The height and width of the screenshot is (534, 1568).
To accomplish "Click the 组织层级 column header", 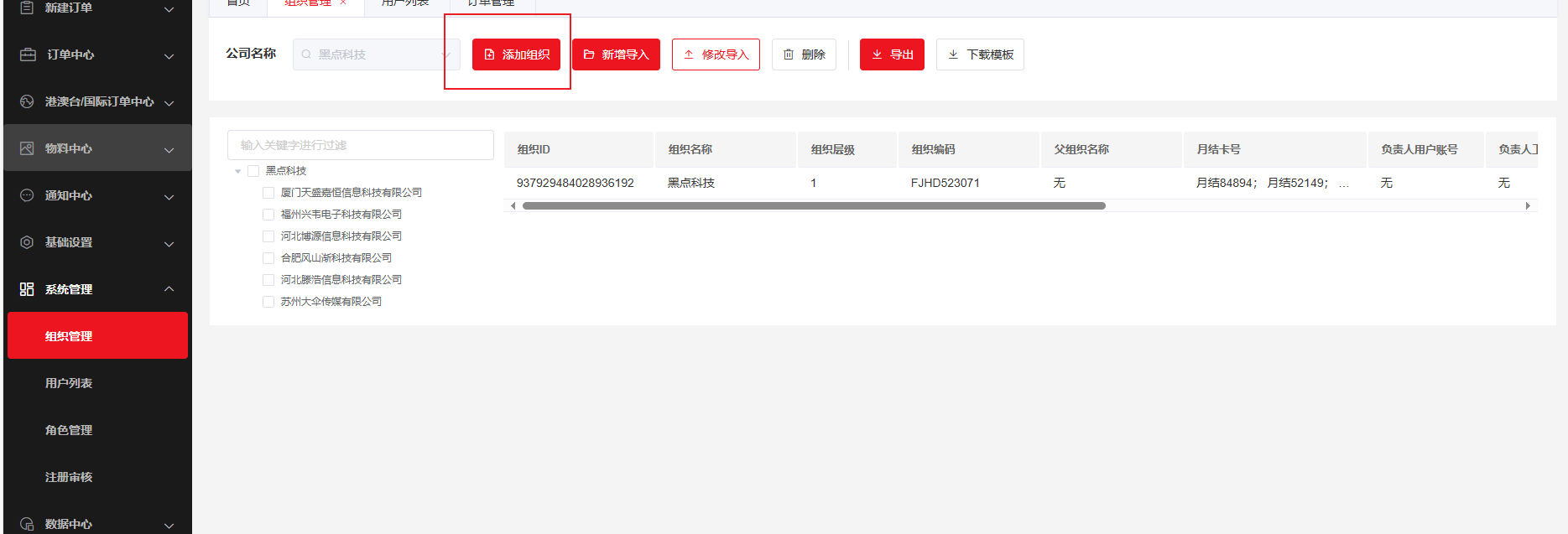I will (x=847, y=149).
